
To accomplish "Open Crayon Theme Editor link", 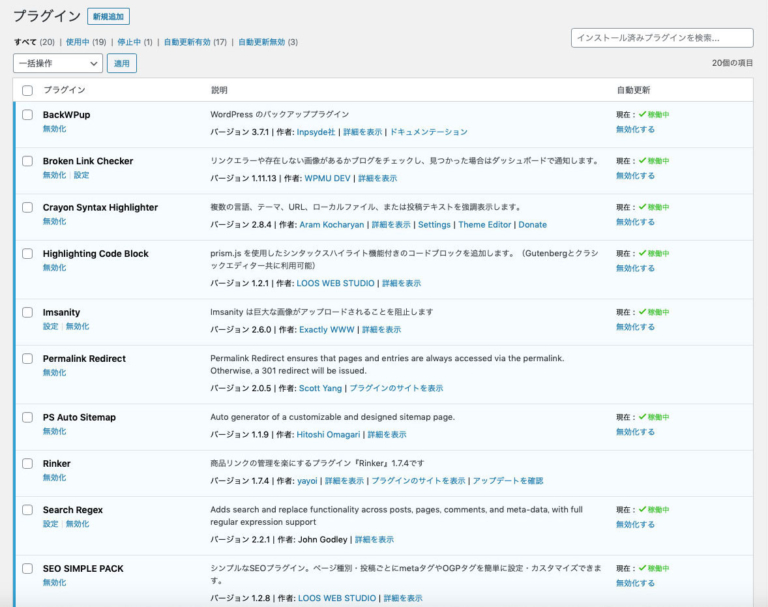I will click(x=484, y=225).
